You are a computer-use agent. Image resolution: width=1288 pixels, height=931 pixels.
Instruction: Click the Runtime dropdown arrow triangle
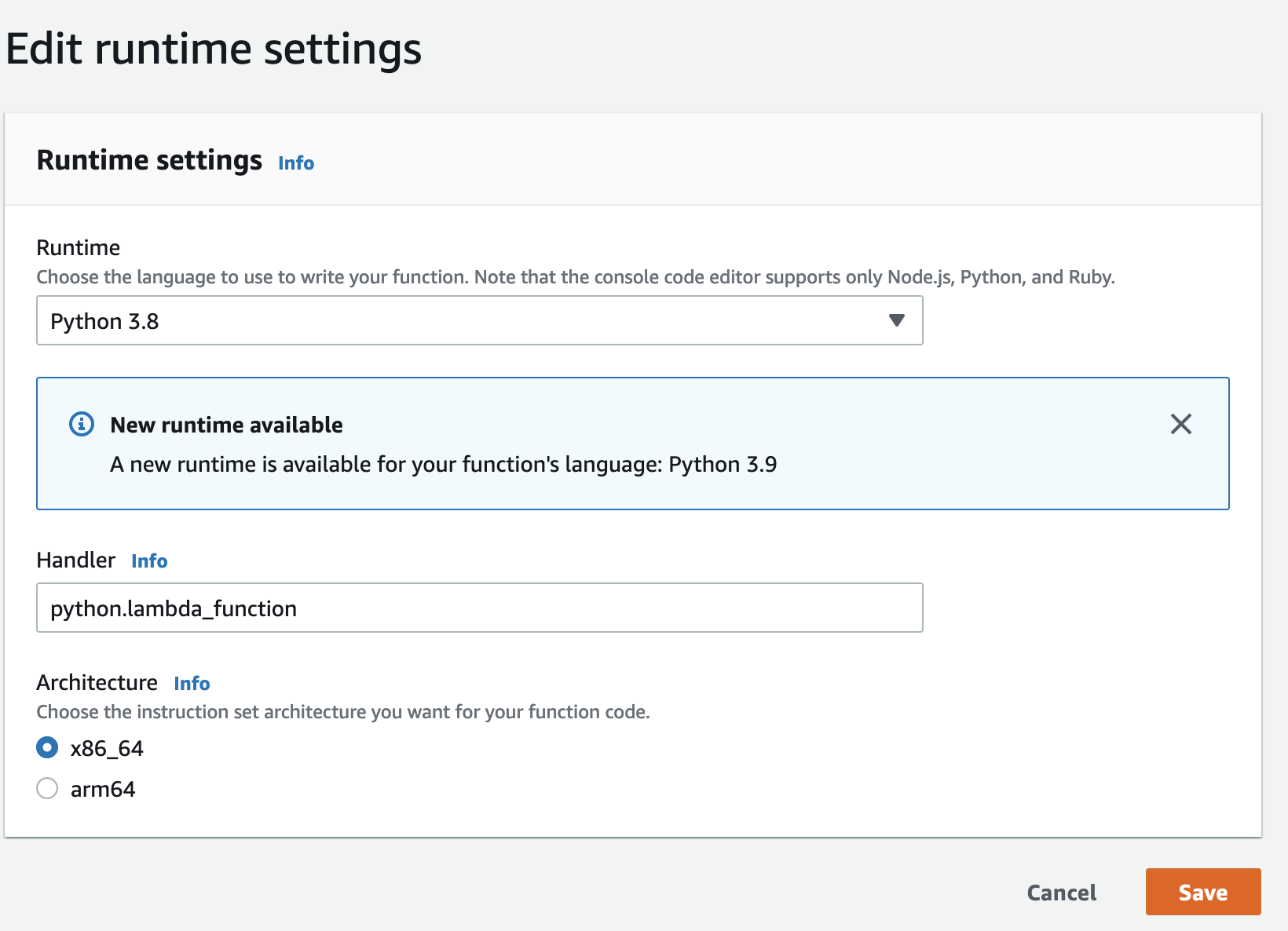[896, 320]
